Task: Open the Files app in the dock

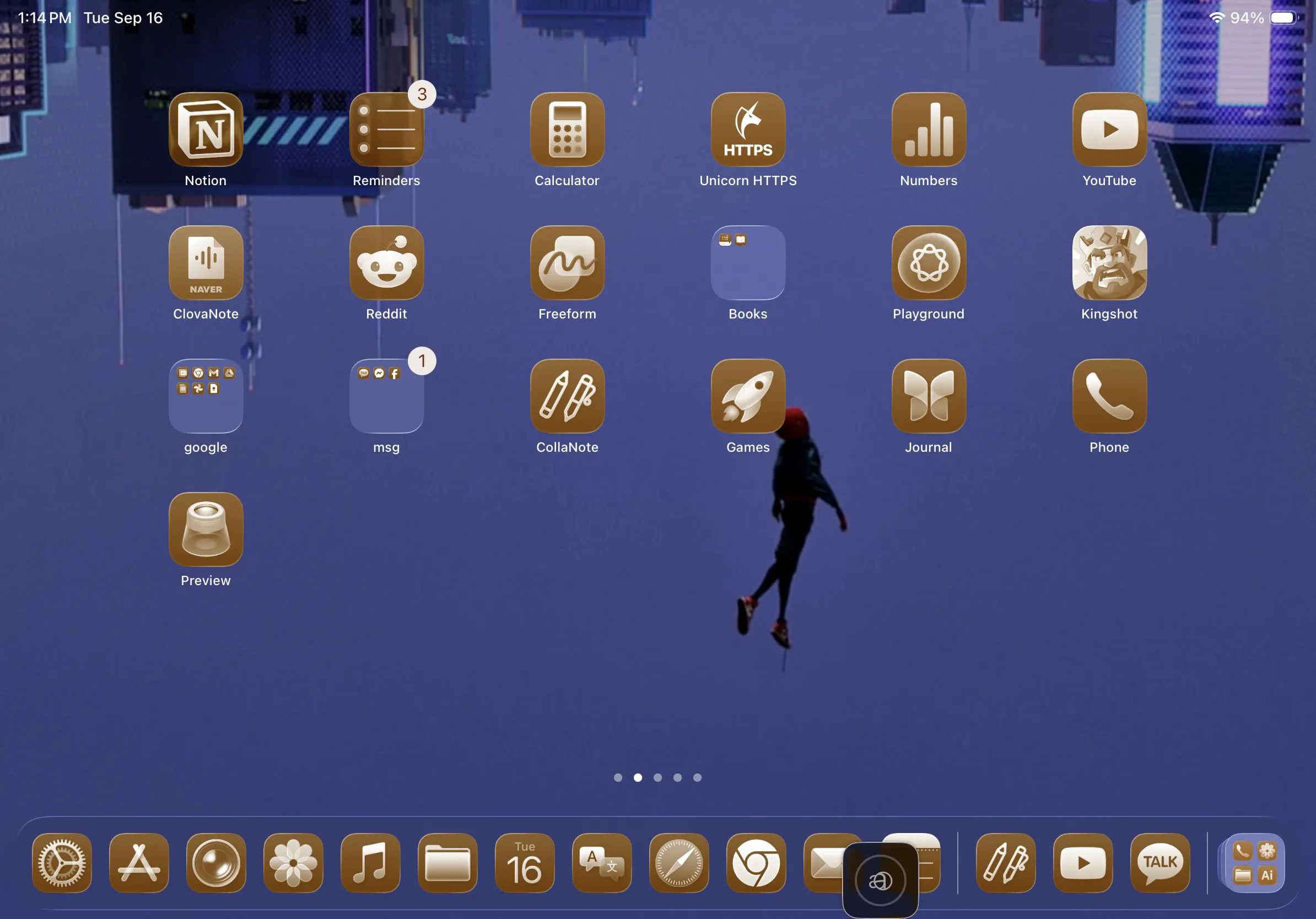Action: click(x=447, y=863)
